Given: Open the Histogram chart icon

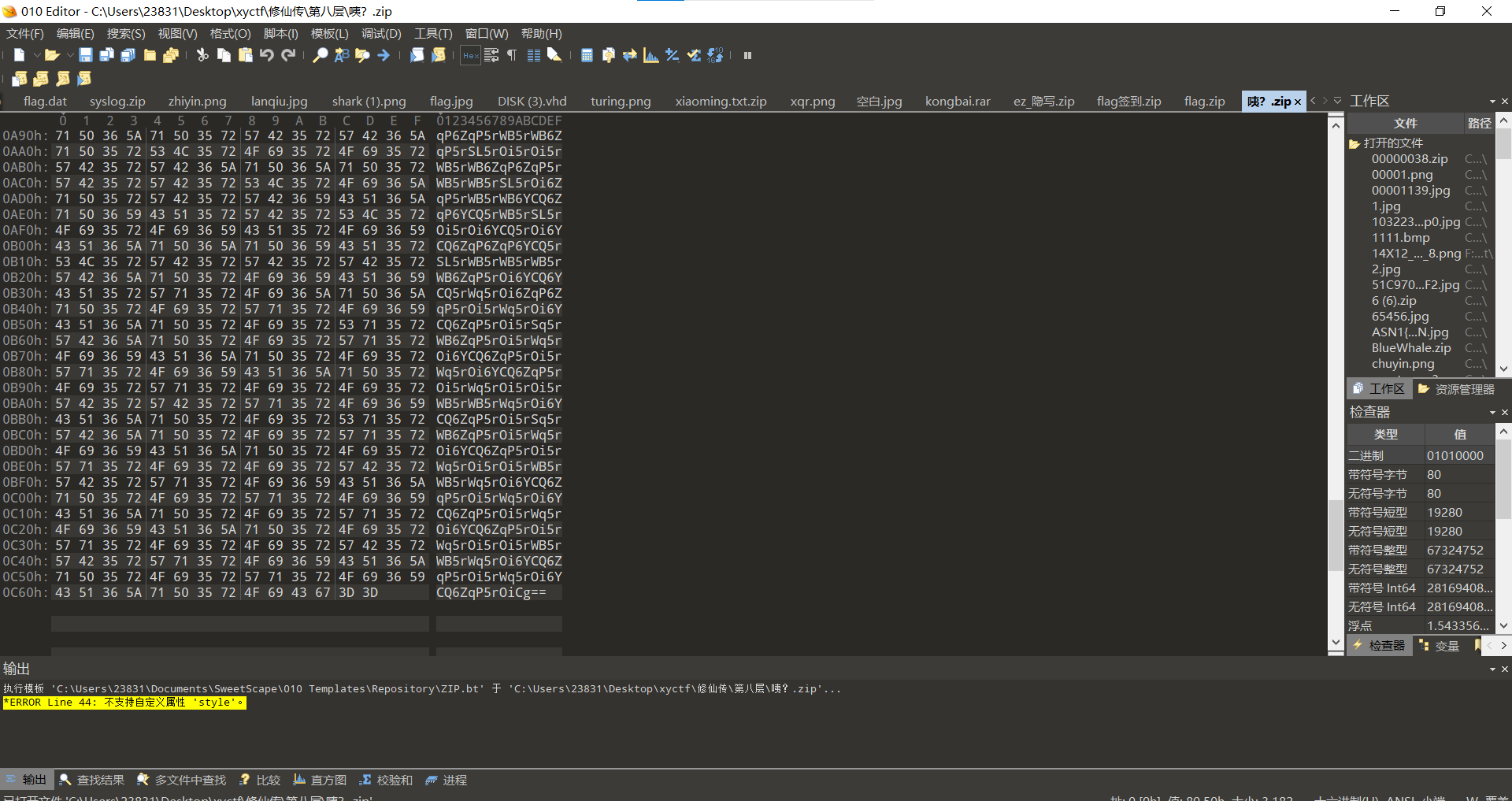Looking at the screenshot, I should [650, 55].
